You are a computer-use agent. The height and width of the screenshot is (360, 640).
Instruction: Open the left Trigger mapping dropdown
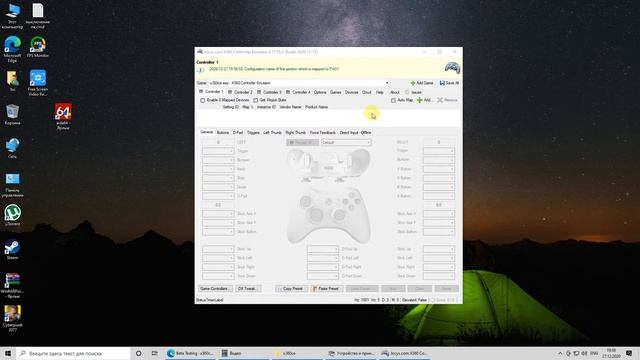tap(218, 151)
